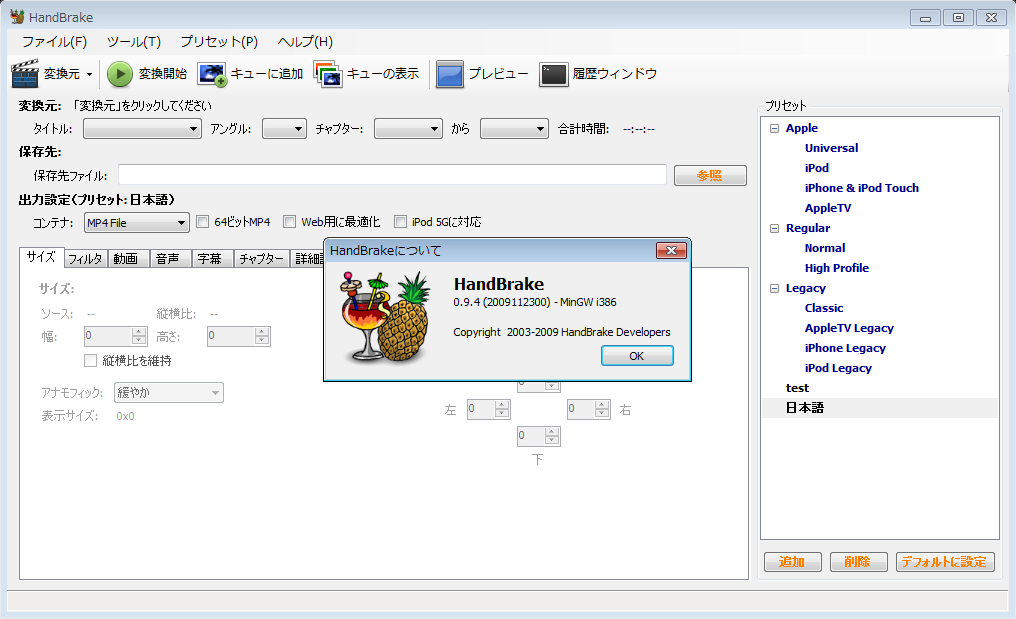Viewport: 1016px width, 619px height.
Task: Click the Legacy group label in presets
Action: click(x=805, y=288)
